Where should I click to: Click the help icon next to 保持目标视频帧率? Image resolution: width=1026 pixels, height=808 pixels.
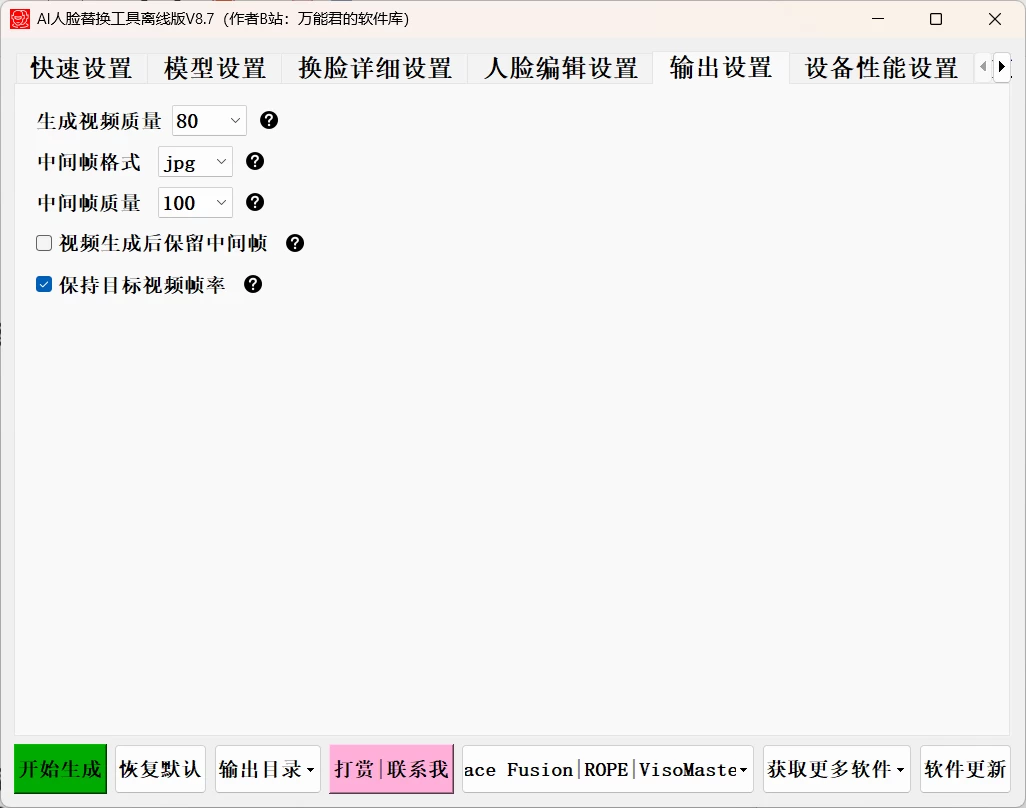(252, 284)
